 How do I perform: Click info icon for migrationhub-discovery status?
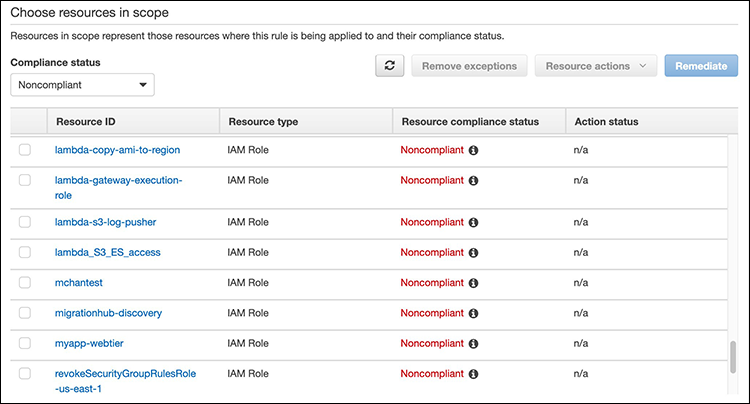pyautogui.click(x=473, y=313)
